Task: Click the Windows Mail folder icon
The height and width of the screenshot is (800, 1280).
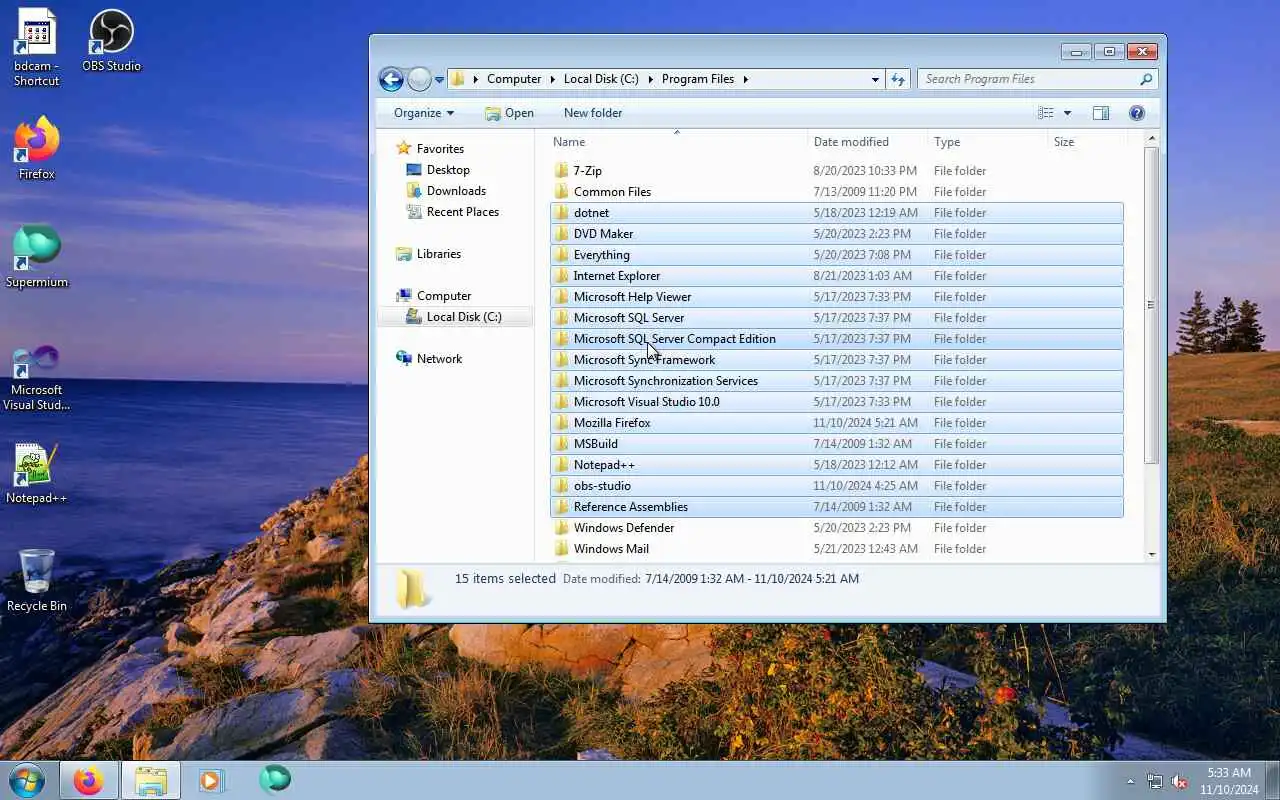Action: pos(561,548)
